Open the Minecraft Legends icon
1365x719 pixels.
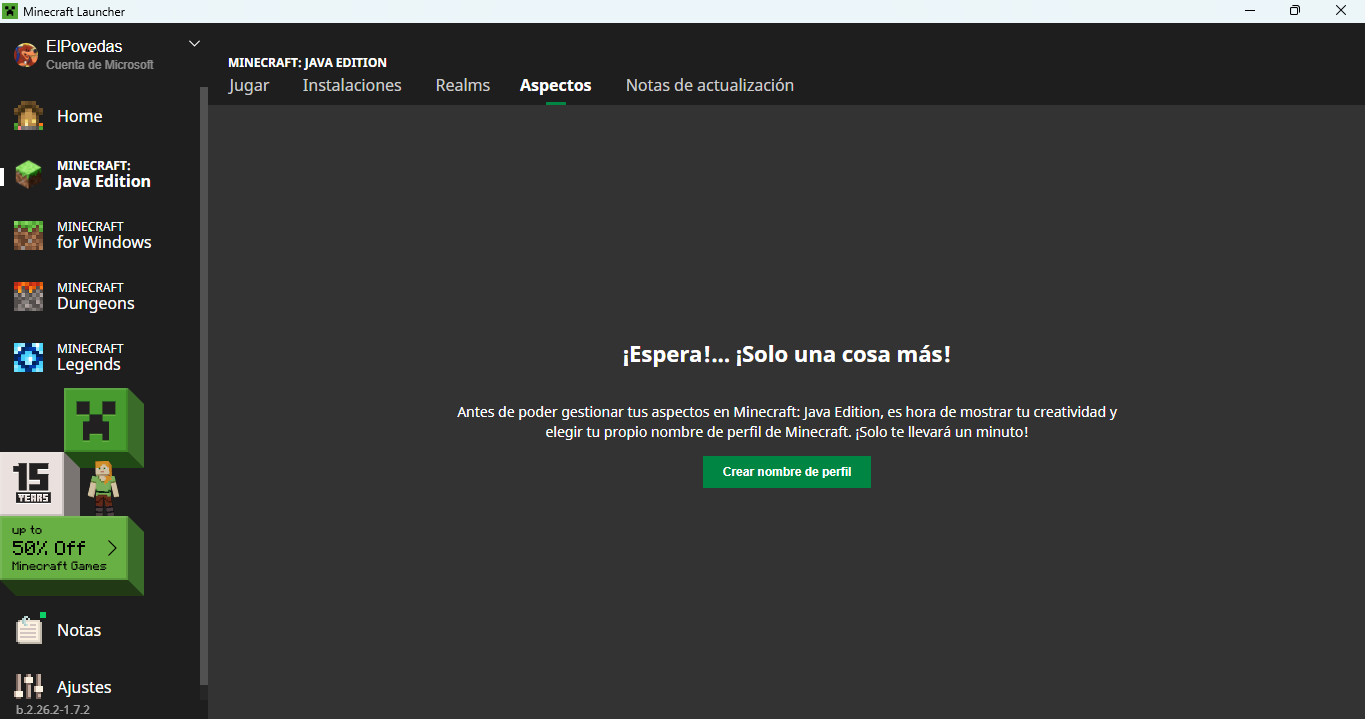point(28,357)
